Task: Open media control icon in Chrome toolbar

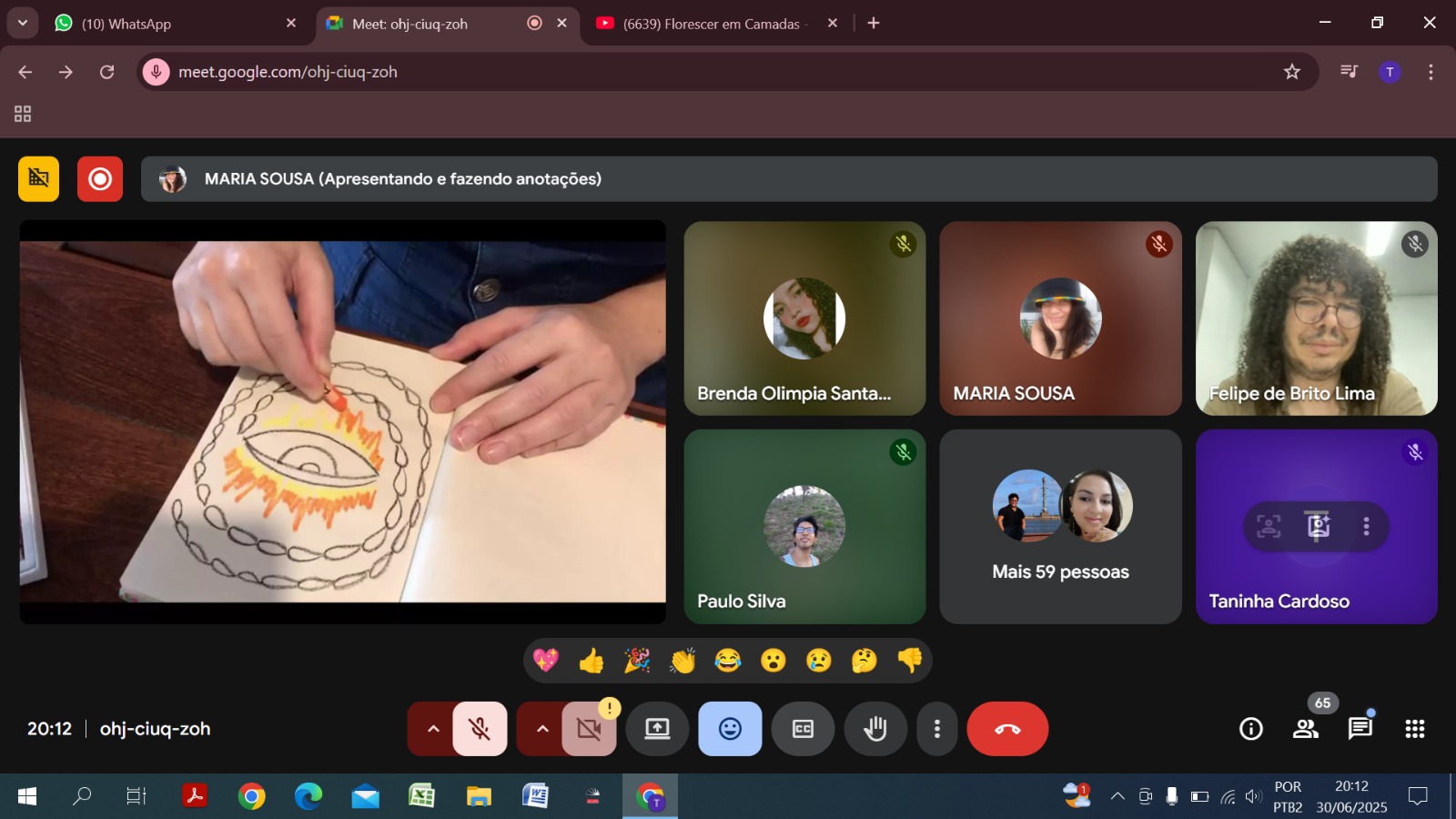Action: pos(1350,72)
